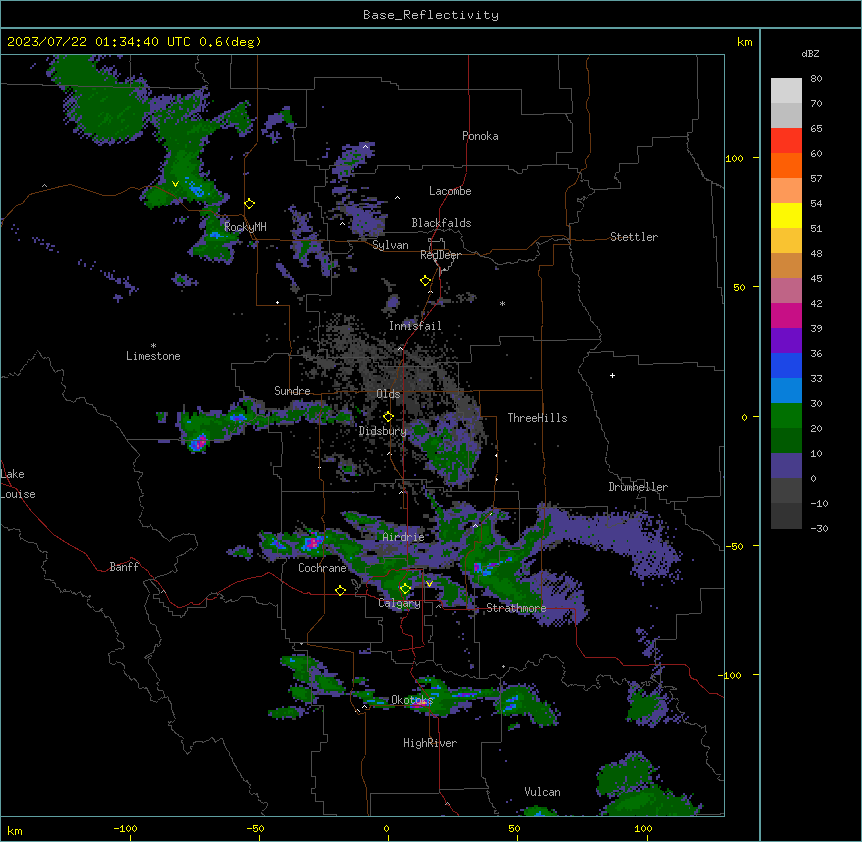Pick the magenta 39-42 dBZ legend band

(786, 315)
